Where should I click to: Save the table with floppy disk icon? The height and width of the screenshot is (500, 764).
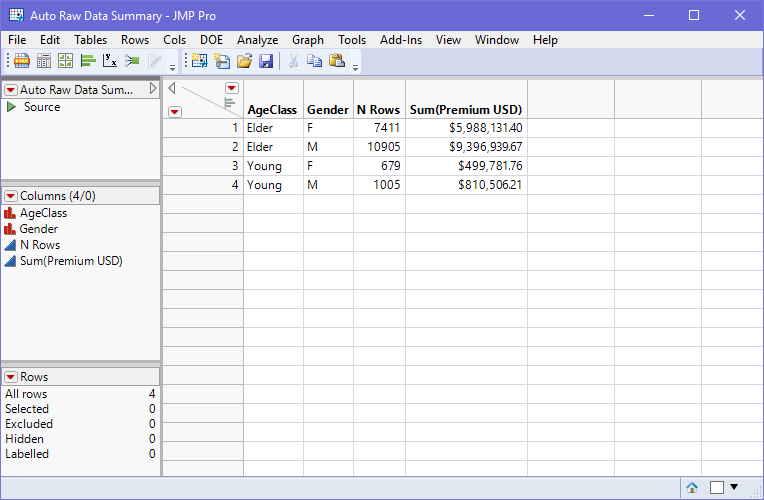point(266,60)
